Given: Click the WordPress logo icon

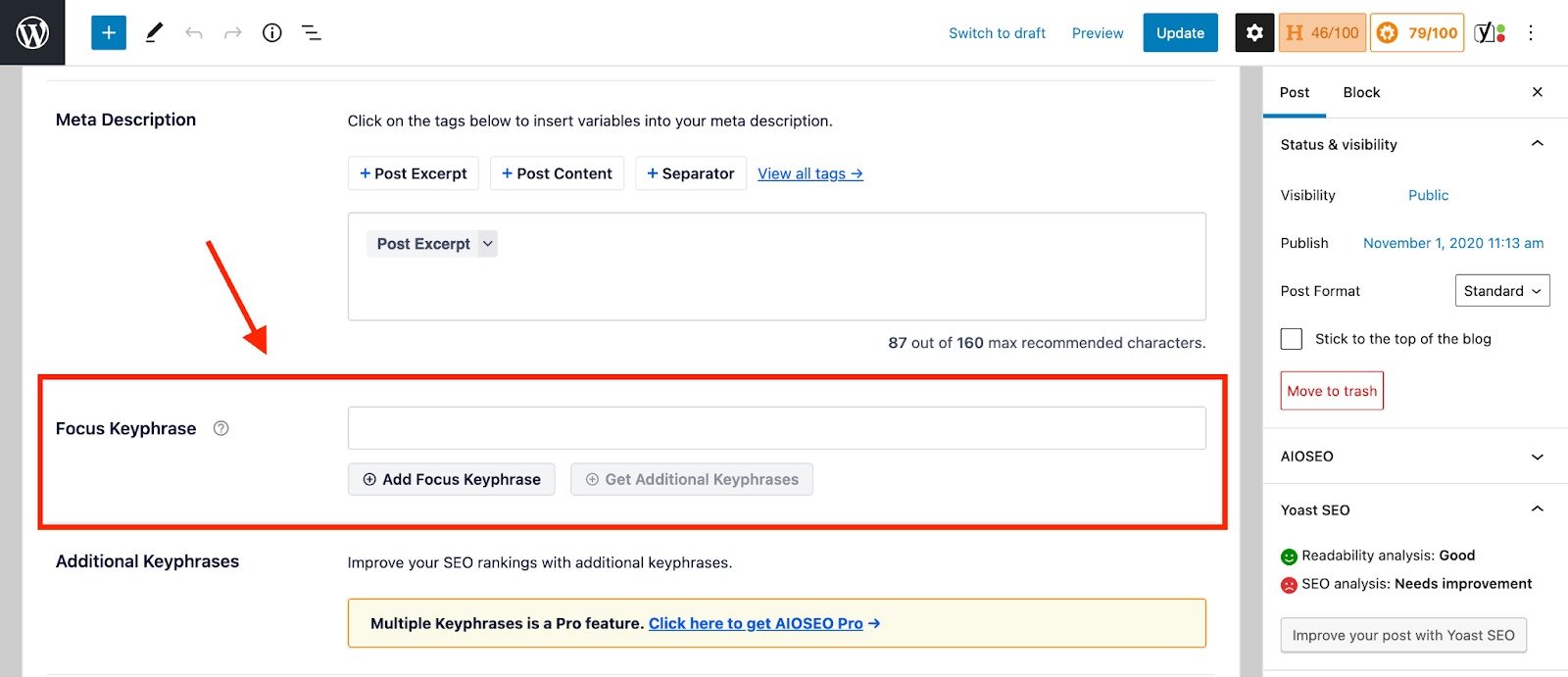Looking at the screenshot, I should pos(32,32).
